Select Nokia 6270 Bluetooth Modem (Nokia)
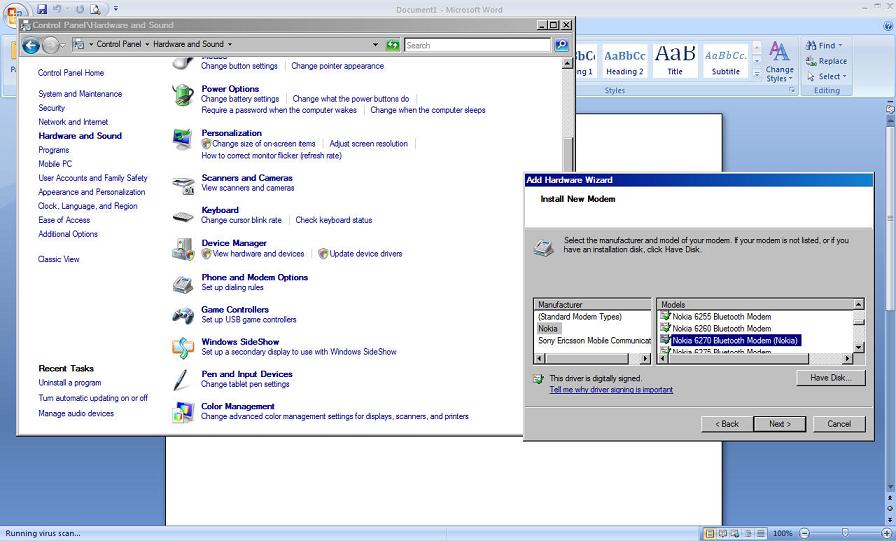 (x=735, y=340)
